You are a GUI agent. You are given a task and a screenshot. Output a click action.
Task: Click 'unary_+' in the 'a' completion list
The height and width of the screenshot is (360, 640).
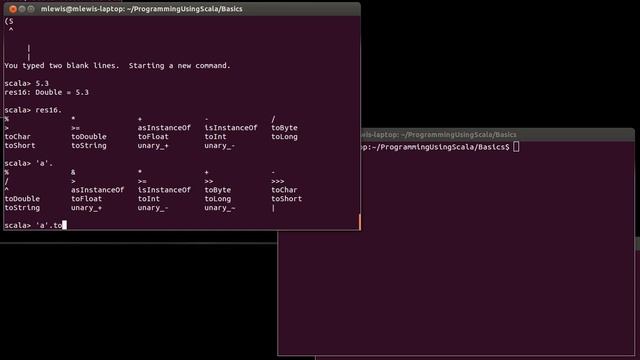coord(87,208)
